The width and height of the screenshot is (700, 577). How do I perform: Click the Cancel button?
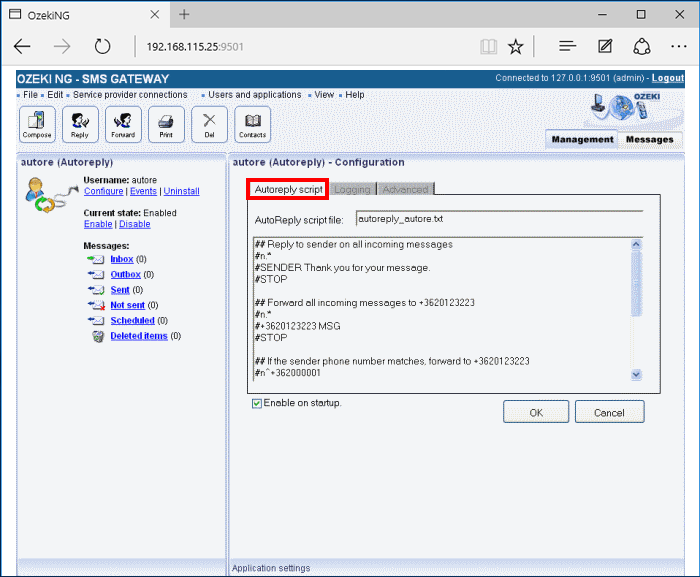coord(609,412)
